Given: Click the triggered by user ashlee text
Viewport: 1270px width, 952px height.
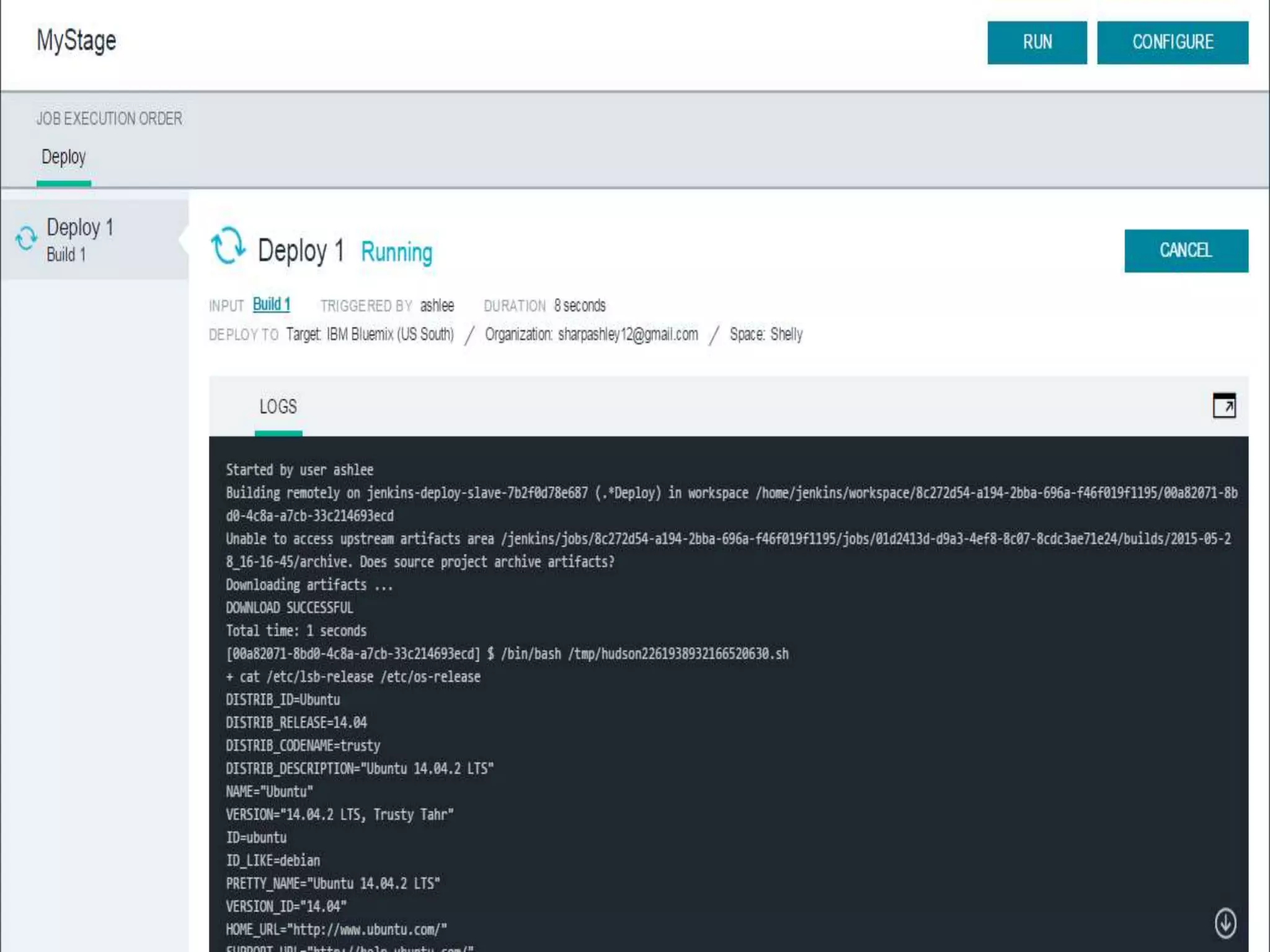Looking at the screenshot, I should (x=437, y=306).
